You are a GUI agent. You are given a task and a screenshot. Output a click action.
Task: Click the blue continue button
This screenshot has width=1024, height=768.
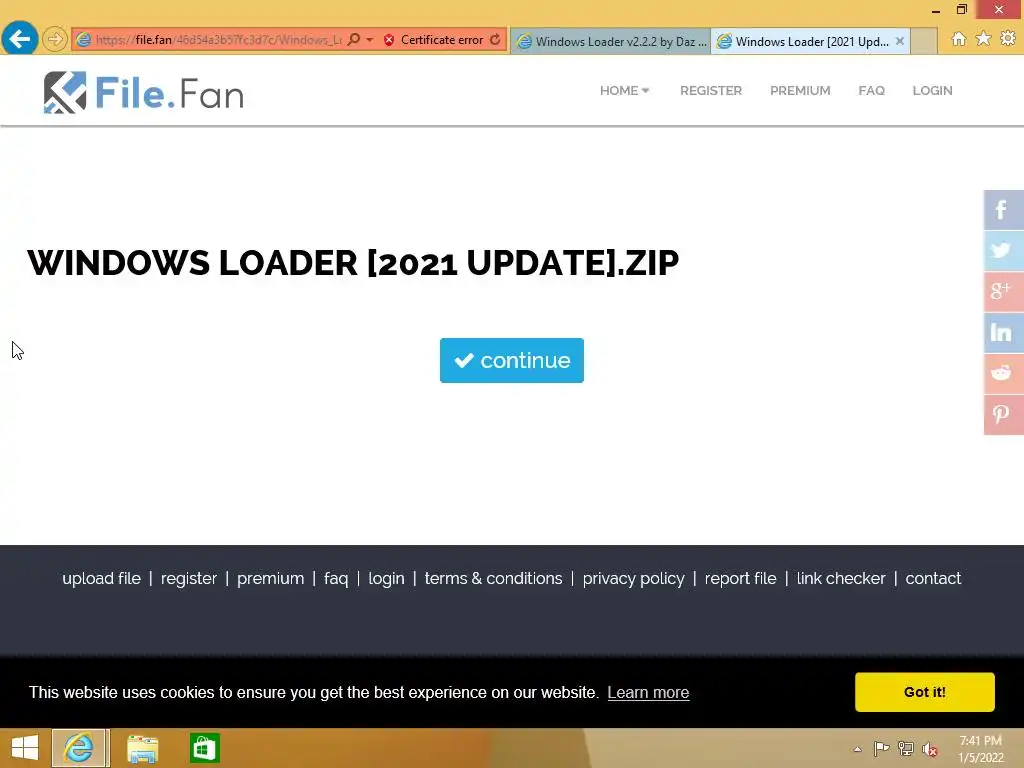click(511, 360)
